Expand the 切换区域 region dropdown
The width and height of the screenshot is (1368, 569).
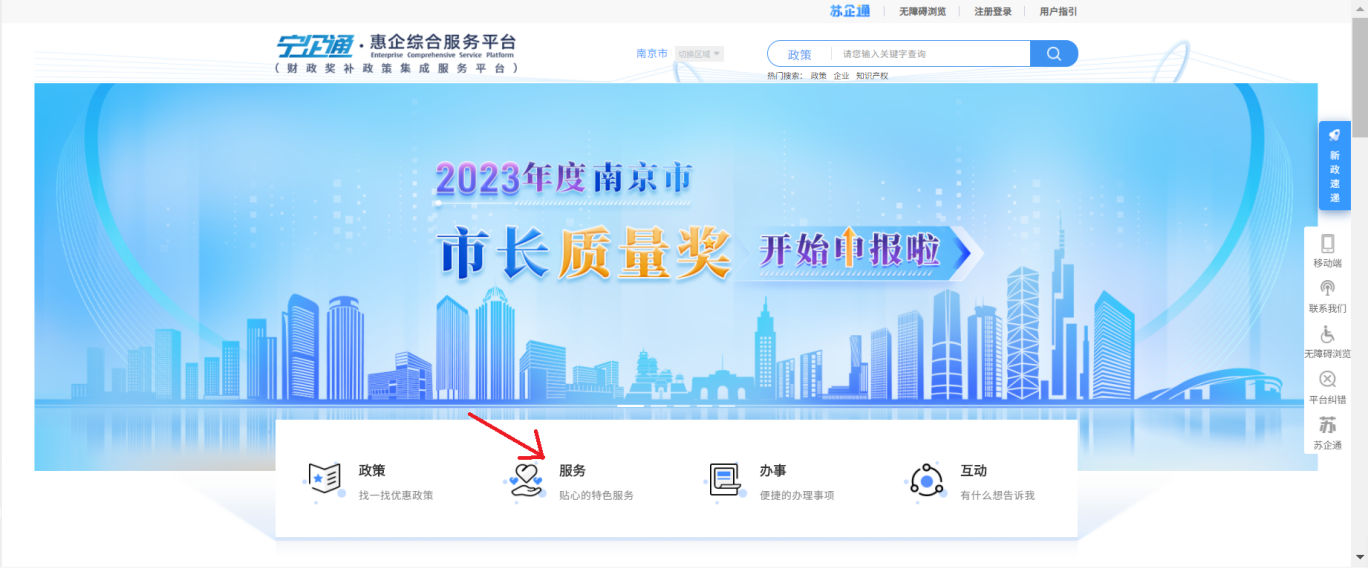[699, 54]
